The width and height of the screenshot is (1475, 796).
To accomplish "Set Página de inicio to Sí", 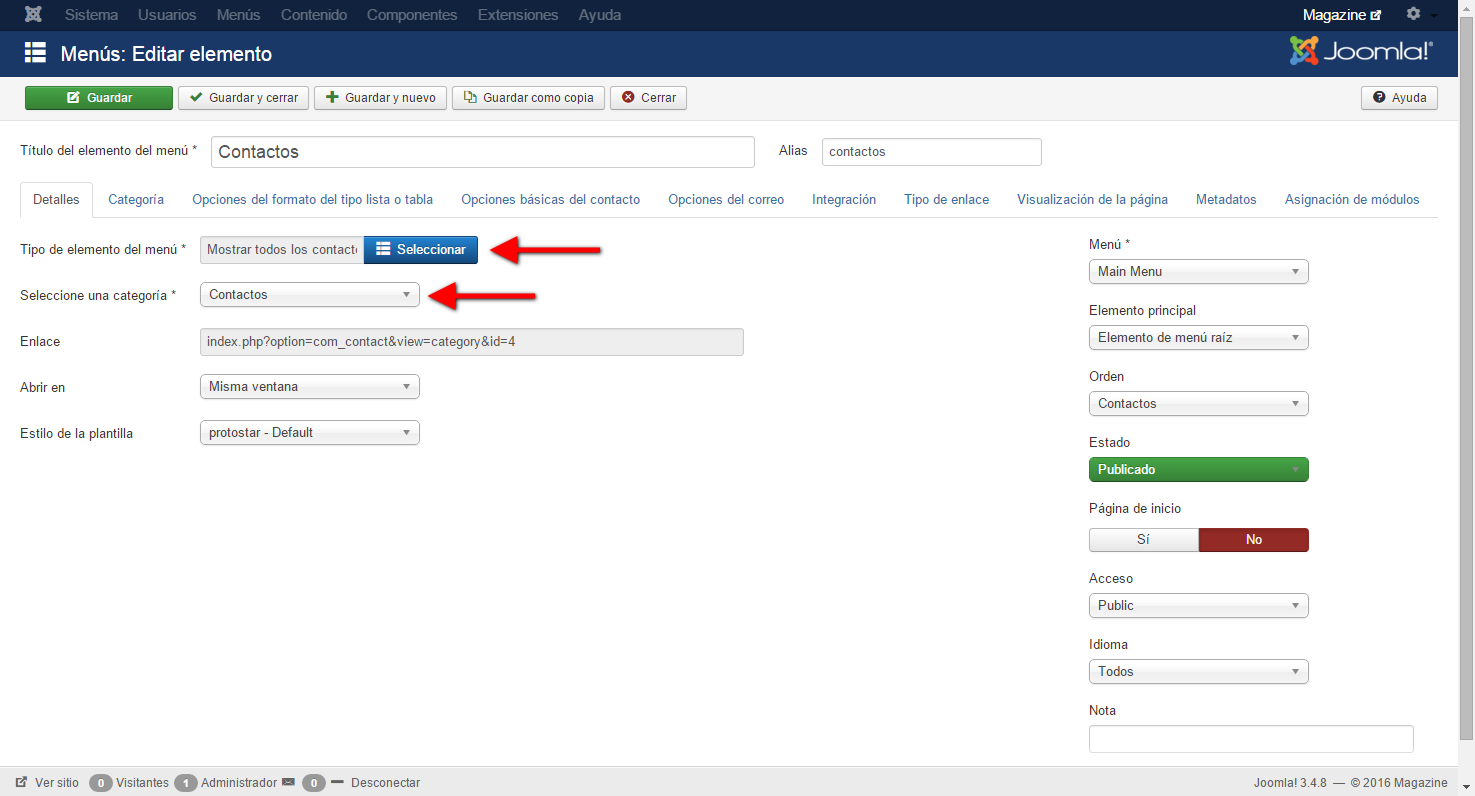I will 1143,539.
